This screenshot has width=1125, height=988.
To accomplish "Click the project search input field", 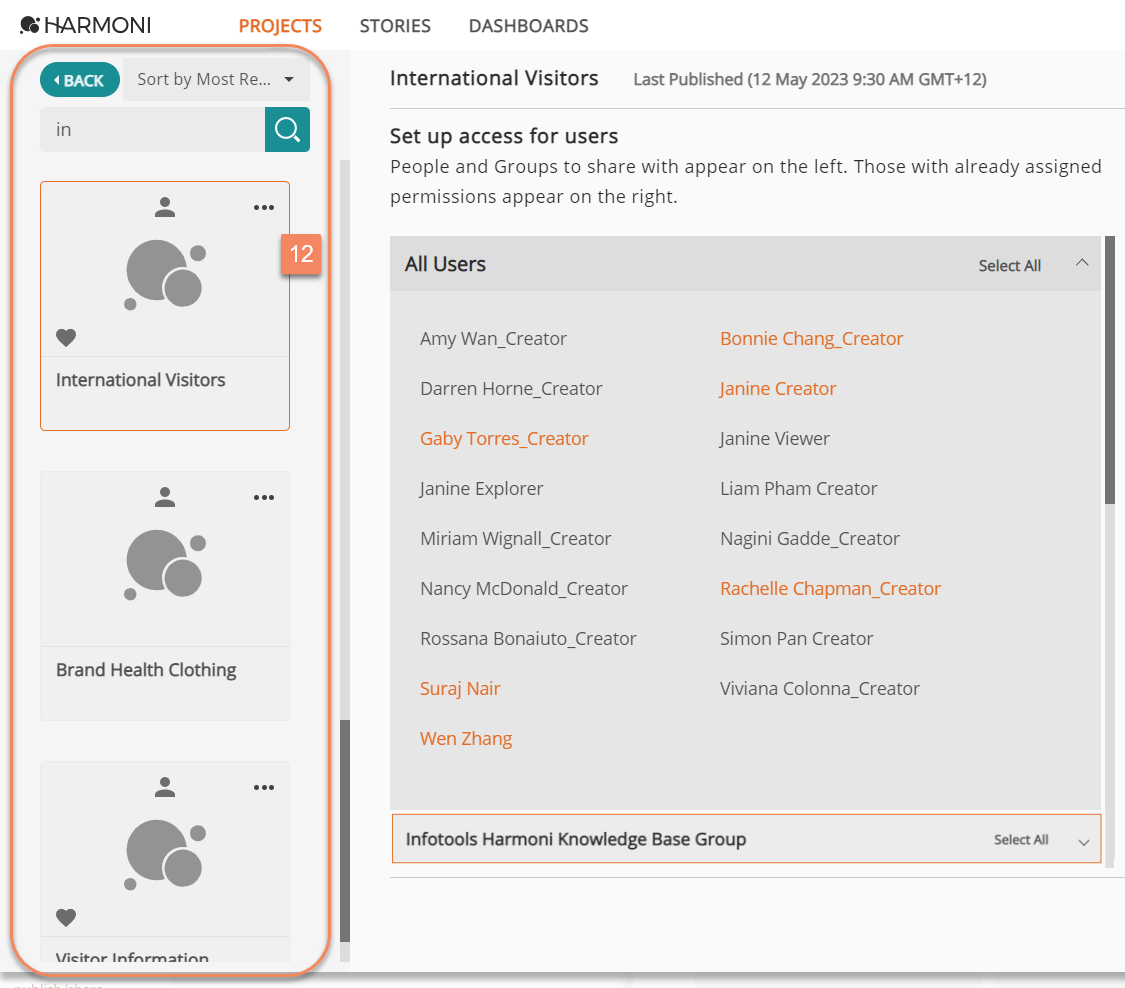I will [x=152, y=130].
